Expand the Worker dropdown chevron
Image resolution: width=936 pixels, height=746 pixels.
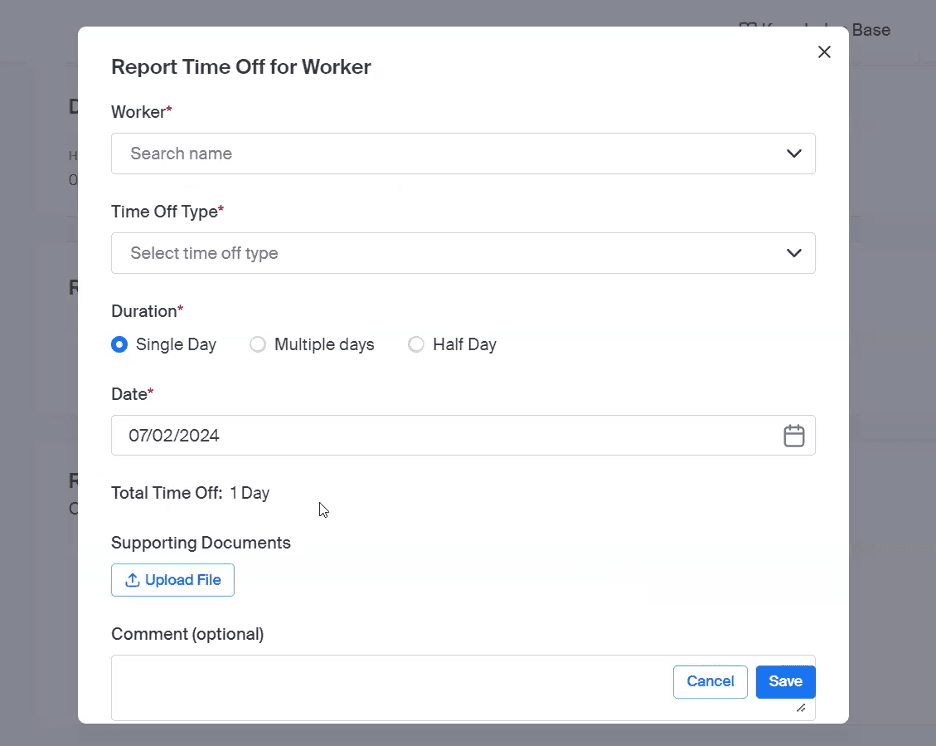click(x=794, y=154)
